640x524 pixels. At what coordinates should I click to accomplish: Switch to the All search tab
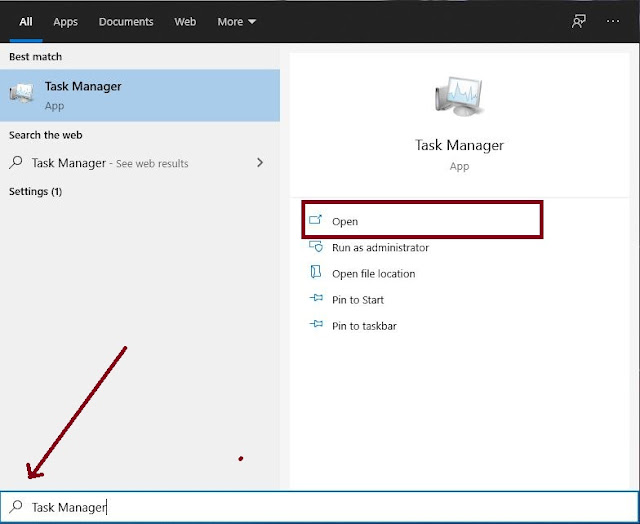coord(26,22)
